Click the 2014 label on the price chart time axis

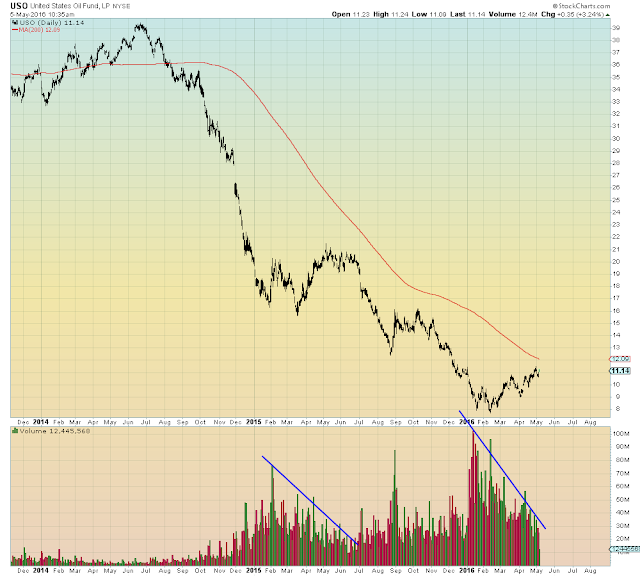(x=41, y=422)
